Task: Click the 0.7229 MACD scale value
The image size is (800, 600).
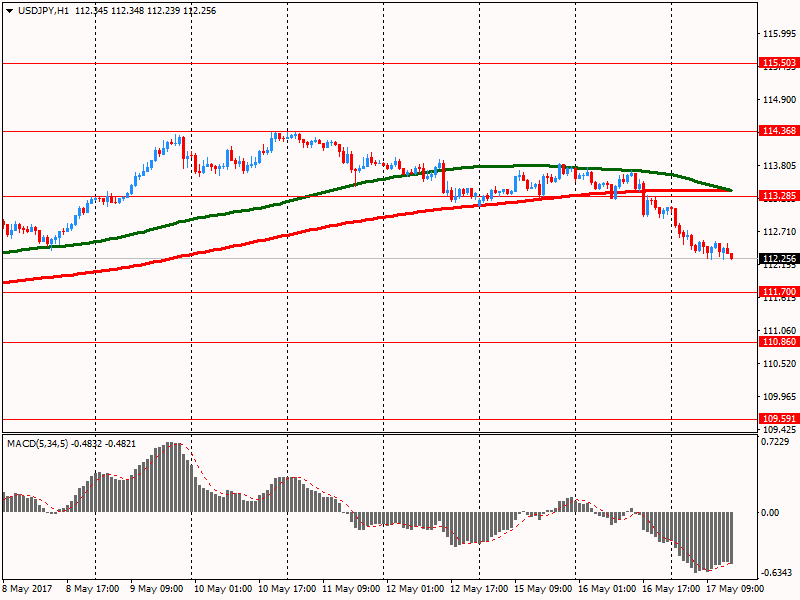Action: (x=774, y=442)
